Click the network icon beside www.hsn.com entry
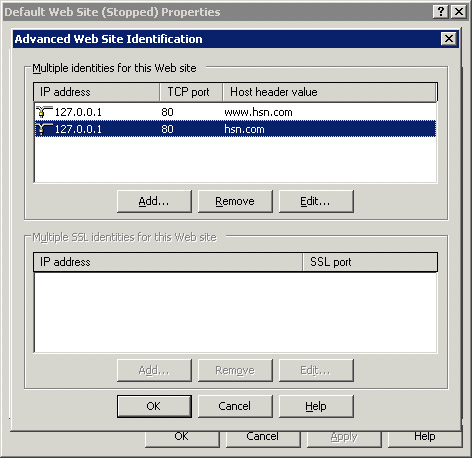This screenshot has width=472, height=458. pos(44,112)
